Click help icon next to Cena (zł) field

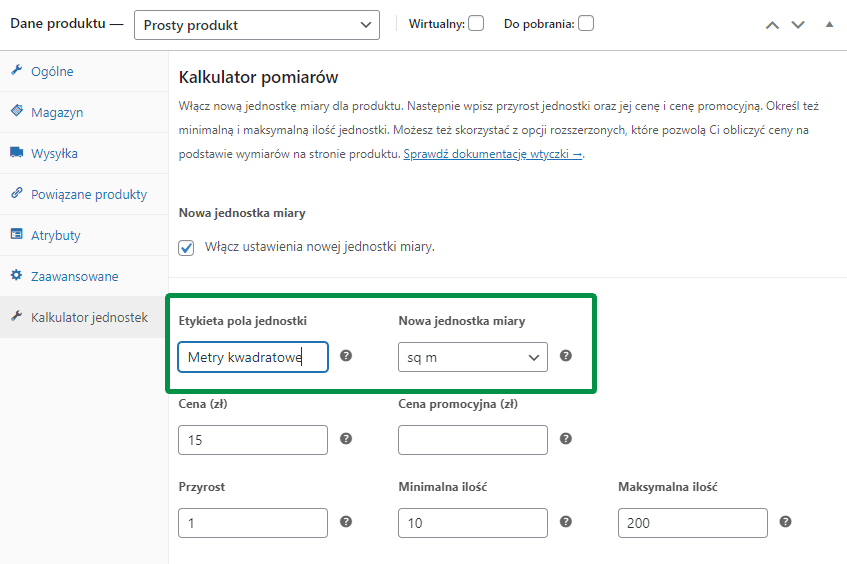(346, 439)
